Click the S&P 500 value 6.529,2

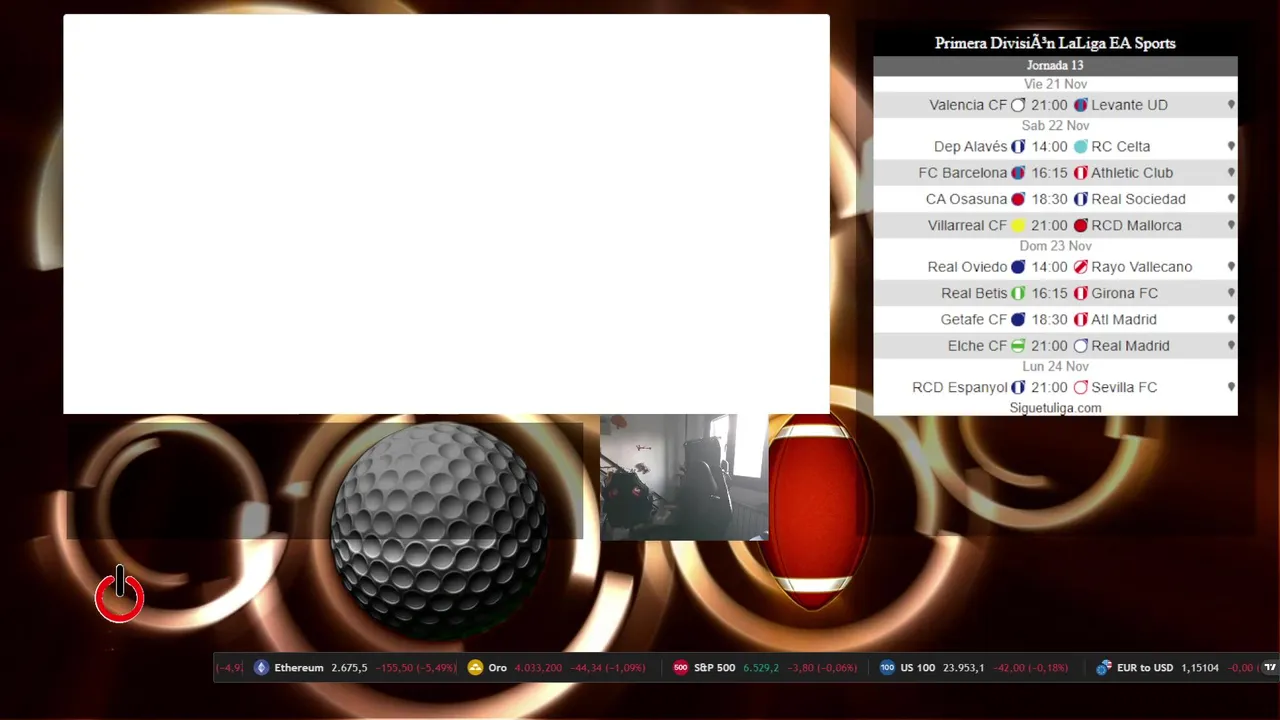pos(761,668)
